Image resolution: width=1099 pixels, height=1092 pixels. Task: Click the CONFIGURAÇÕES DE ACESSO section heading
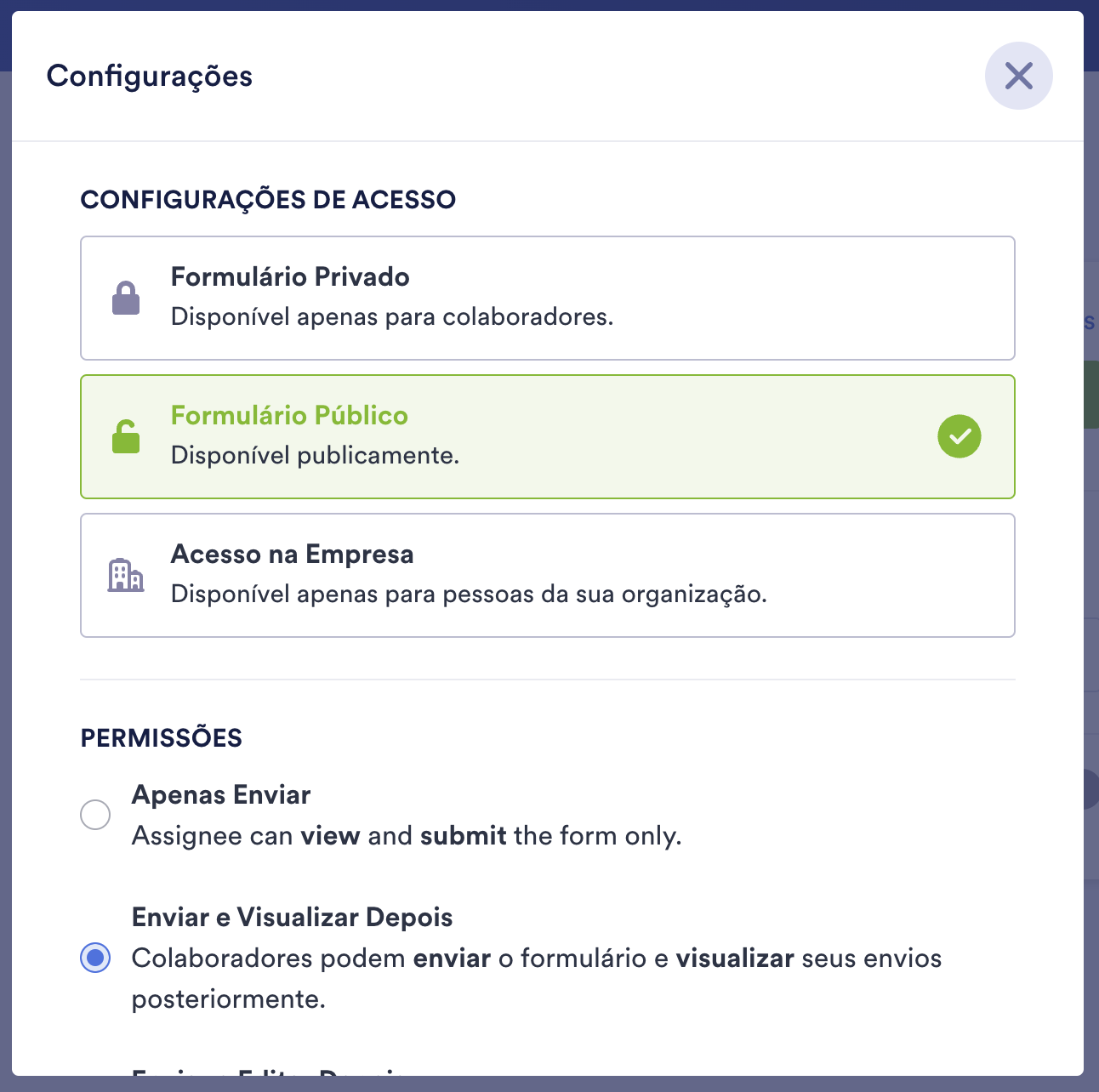click(268, 200)
